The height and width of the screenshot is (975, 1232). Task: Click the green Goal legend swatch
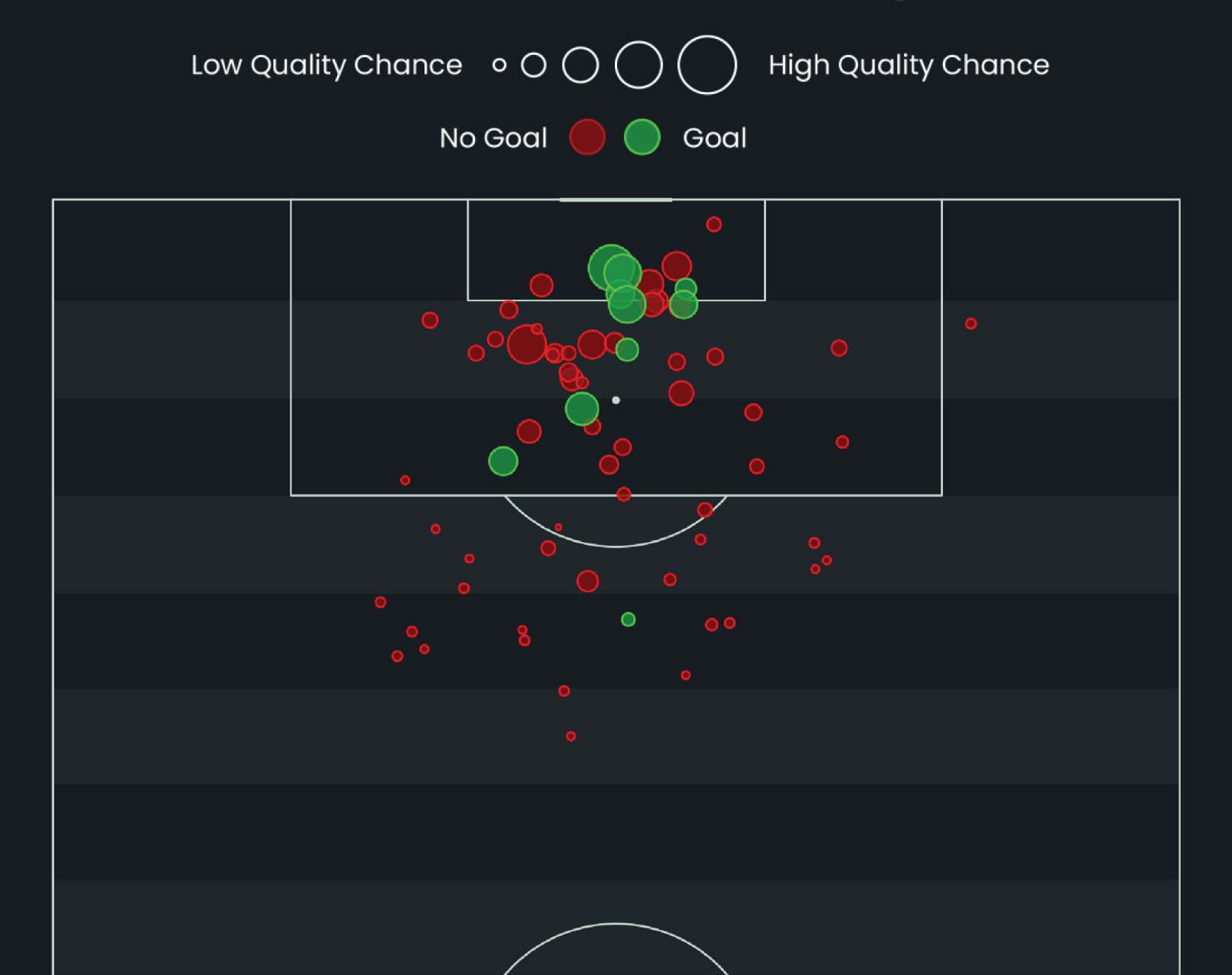642,138
